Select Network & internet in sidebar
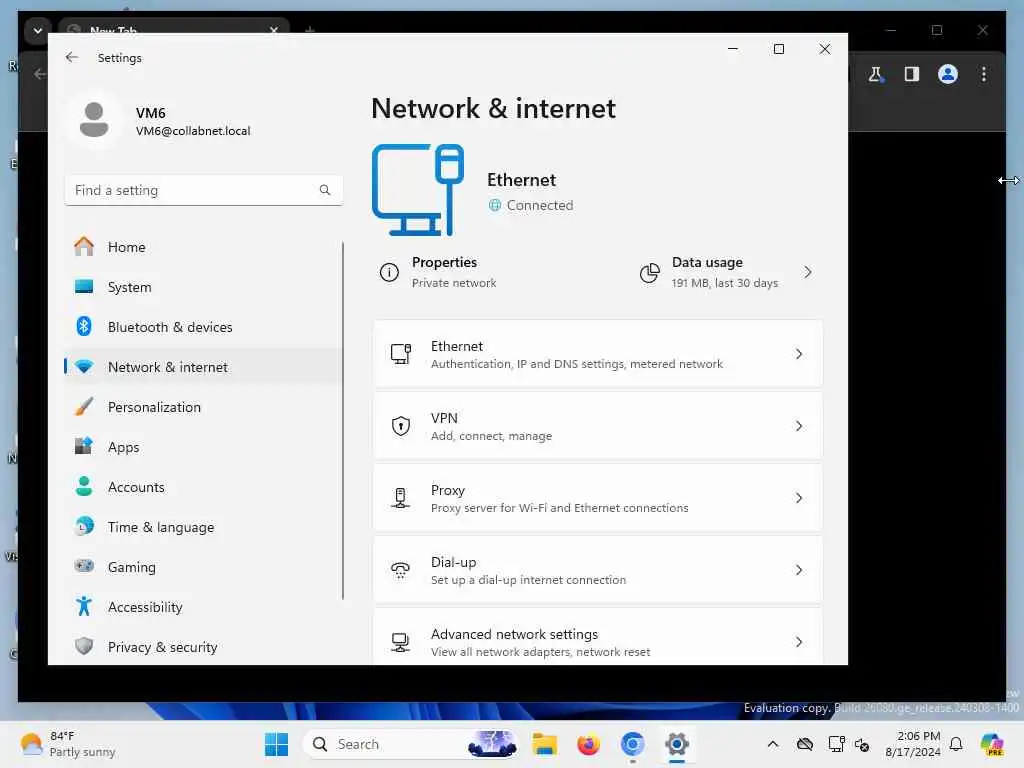Viewport: 1024px width, 768px height. pos(202,367)
